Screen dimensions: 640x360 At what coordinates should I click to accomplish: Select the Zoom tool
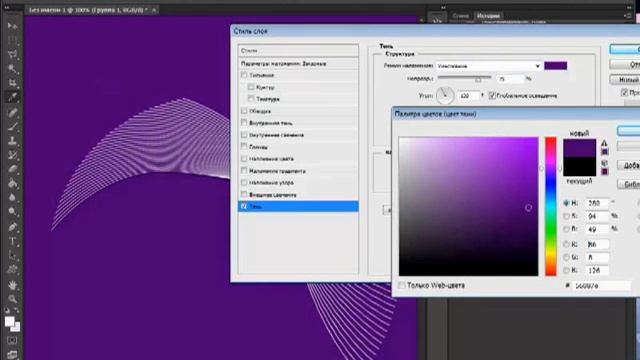(12, 299)
